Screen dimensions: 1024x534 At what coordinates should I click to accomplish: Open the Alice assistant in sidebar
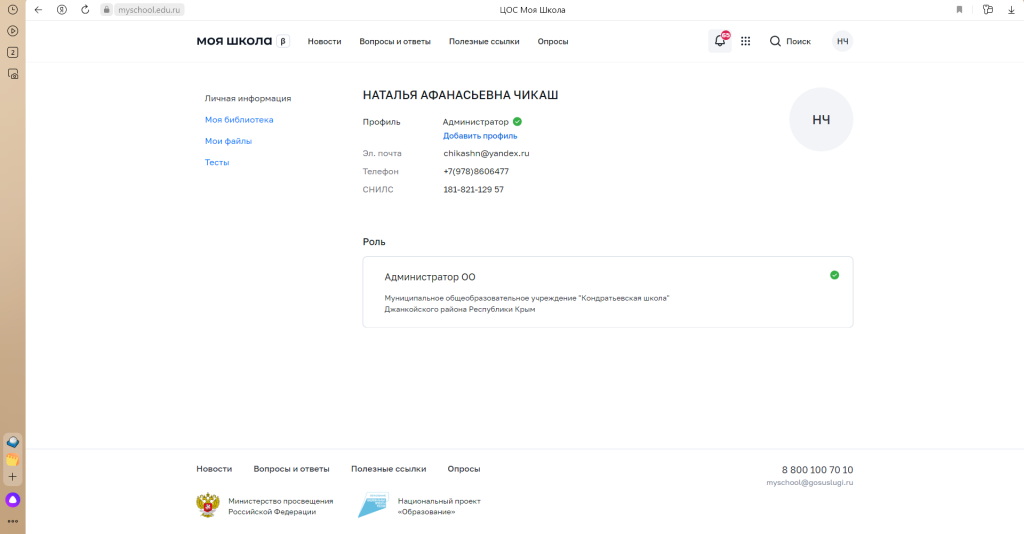click(13, 498)
